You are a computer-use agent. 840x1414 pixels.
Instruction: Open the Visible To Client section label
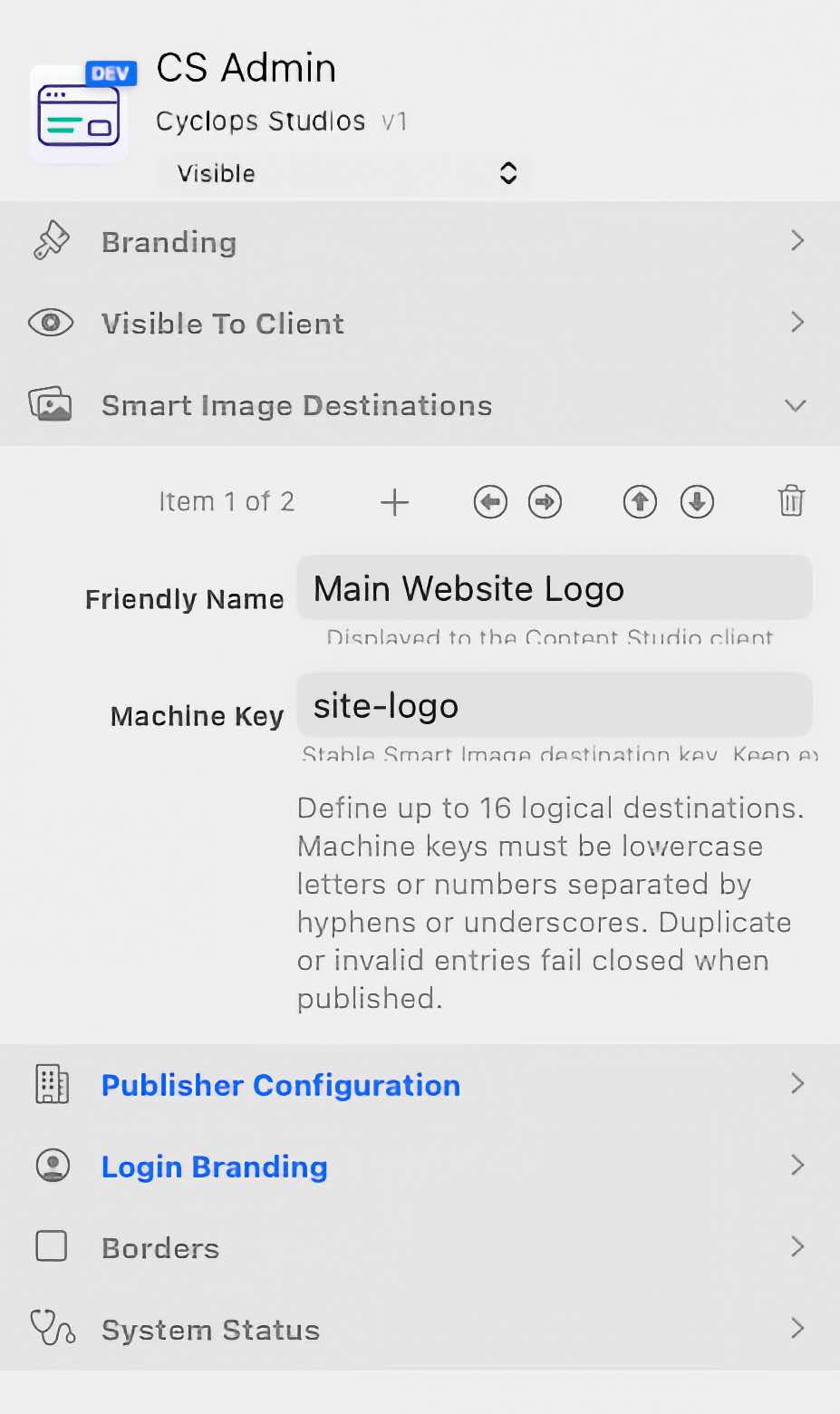pyautogui.click(x=223, y=324)
